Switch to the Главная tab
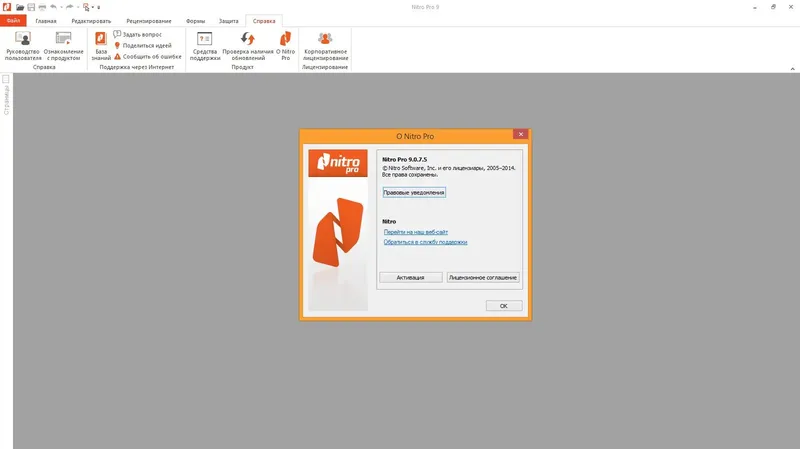 [46, 21]
